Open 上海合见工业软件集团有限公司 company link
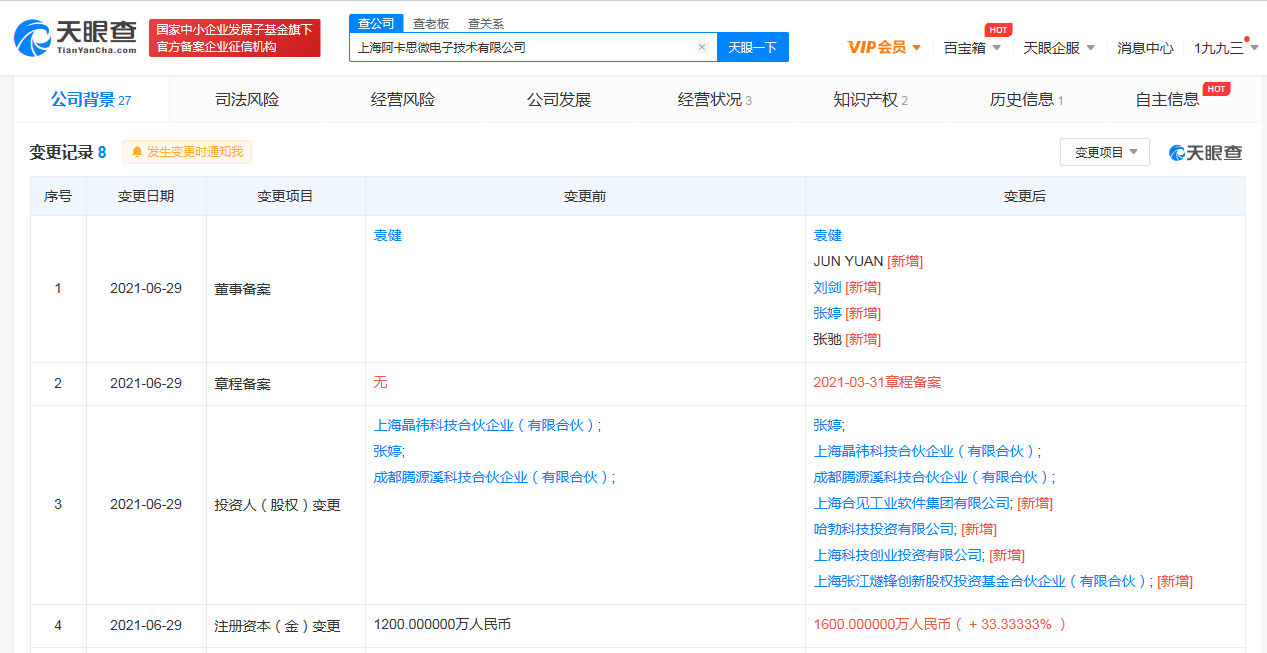 click(x=912, y=503)
